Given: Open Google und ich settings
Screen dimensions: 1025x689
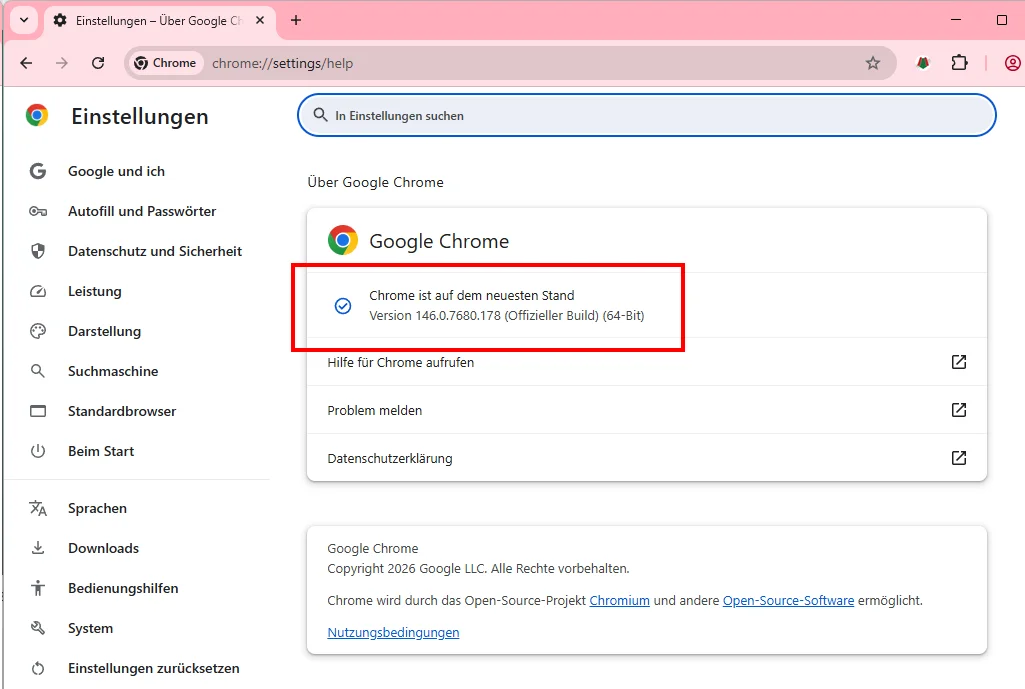Looking at the screenshot, I should 116,171.
